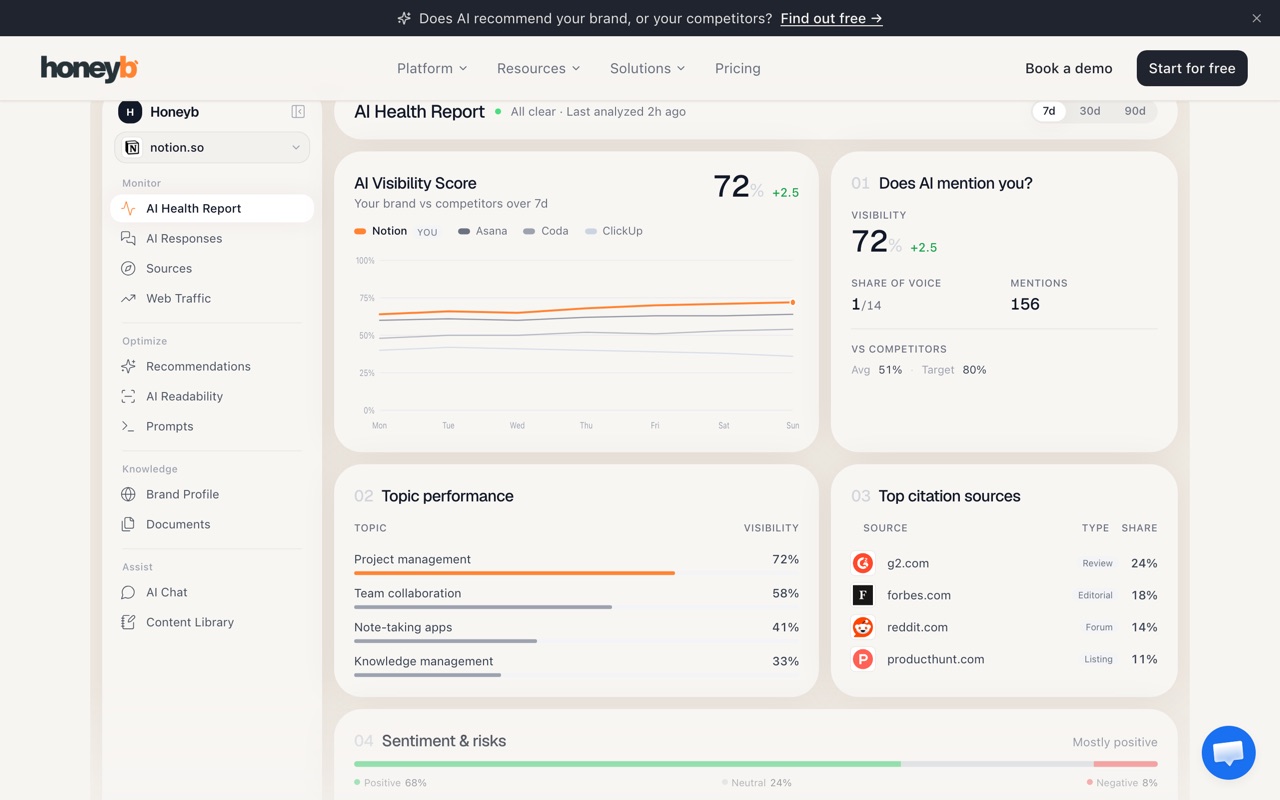Image resolution: width=1280 pixels, height=800 pixels.
Task: Click the Project management visibility bar
Action: [x=514, y=573]
